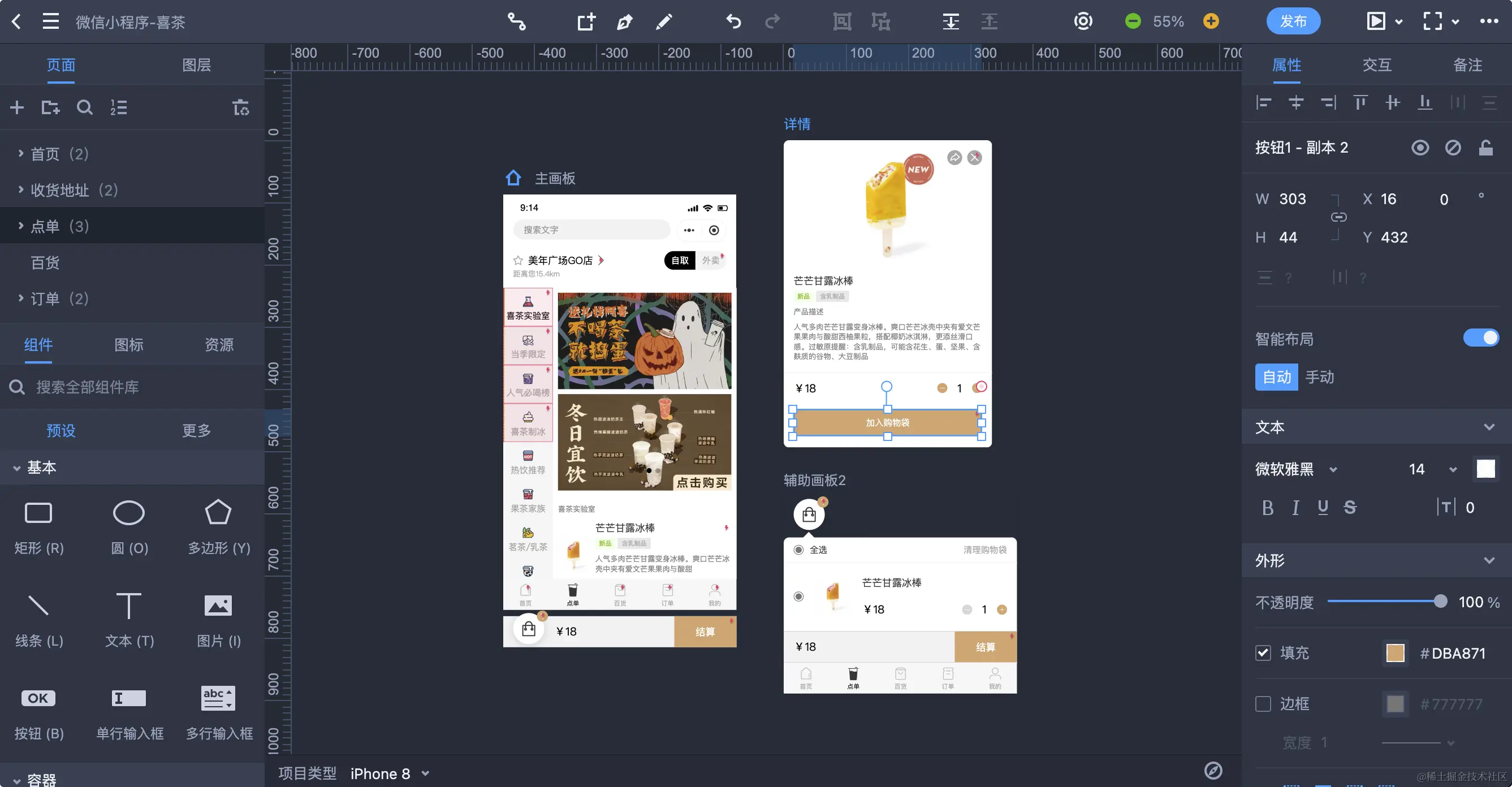Select the pencil tool in toolbar
This screenshot has height=787, width=1512.
click(x=664, y=21)
